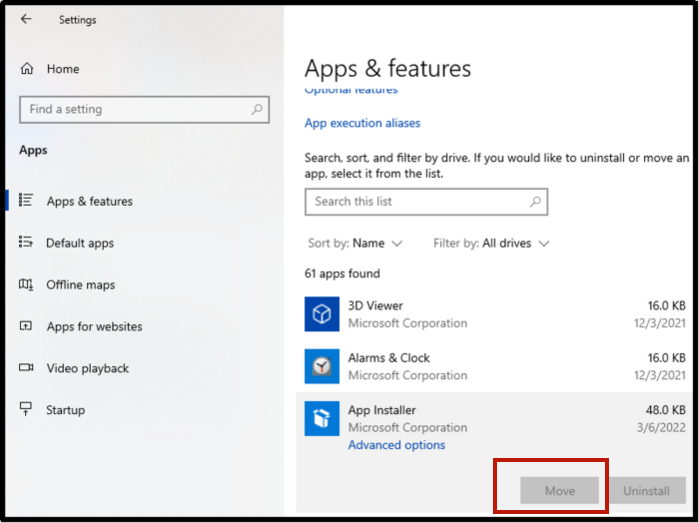Screen dimensions: 699x523
Task: Click the Offline maps sidebar icon
Action: tap(27, 285)
